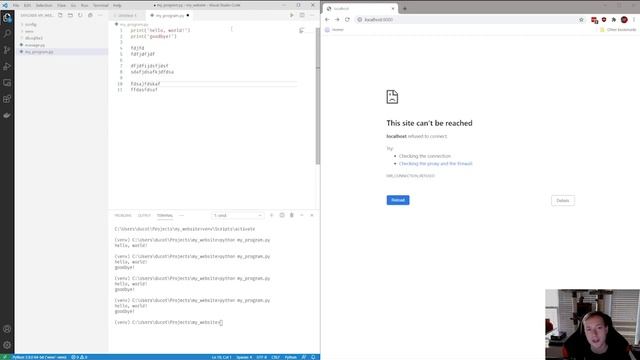
Task: Open the Manage gear menu in VS Code
Action: [7, 345]
